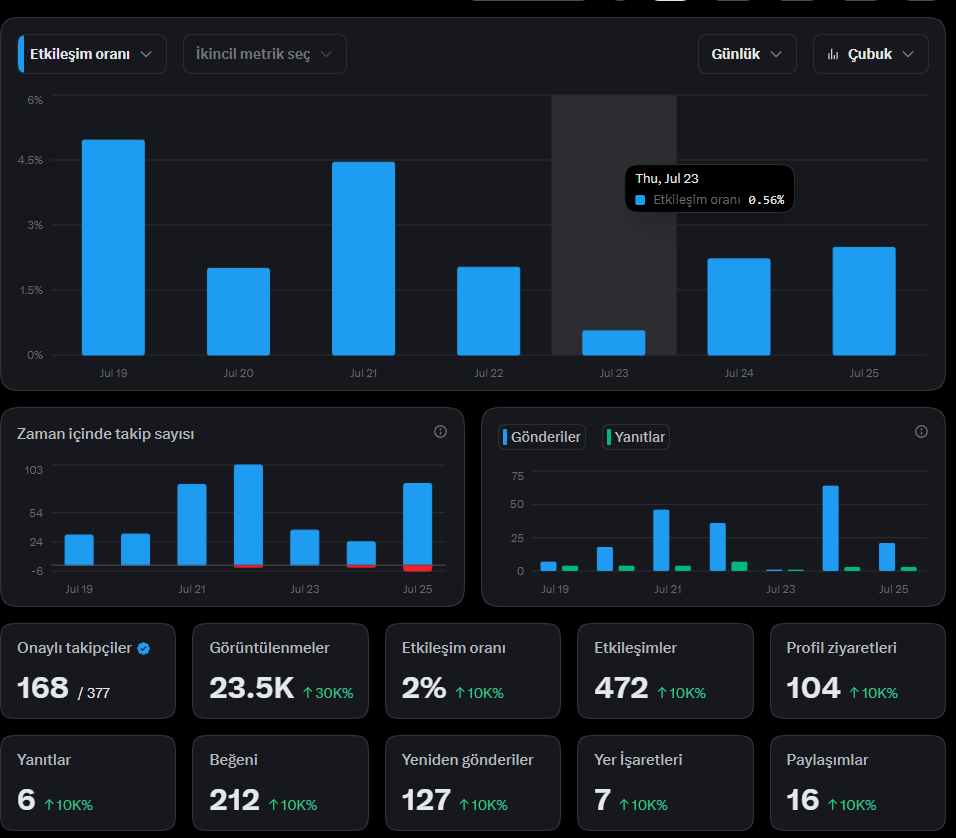Select the Profil ziyaretleri stat card

[858, 671]
